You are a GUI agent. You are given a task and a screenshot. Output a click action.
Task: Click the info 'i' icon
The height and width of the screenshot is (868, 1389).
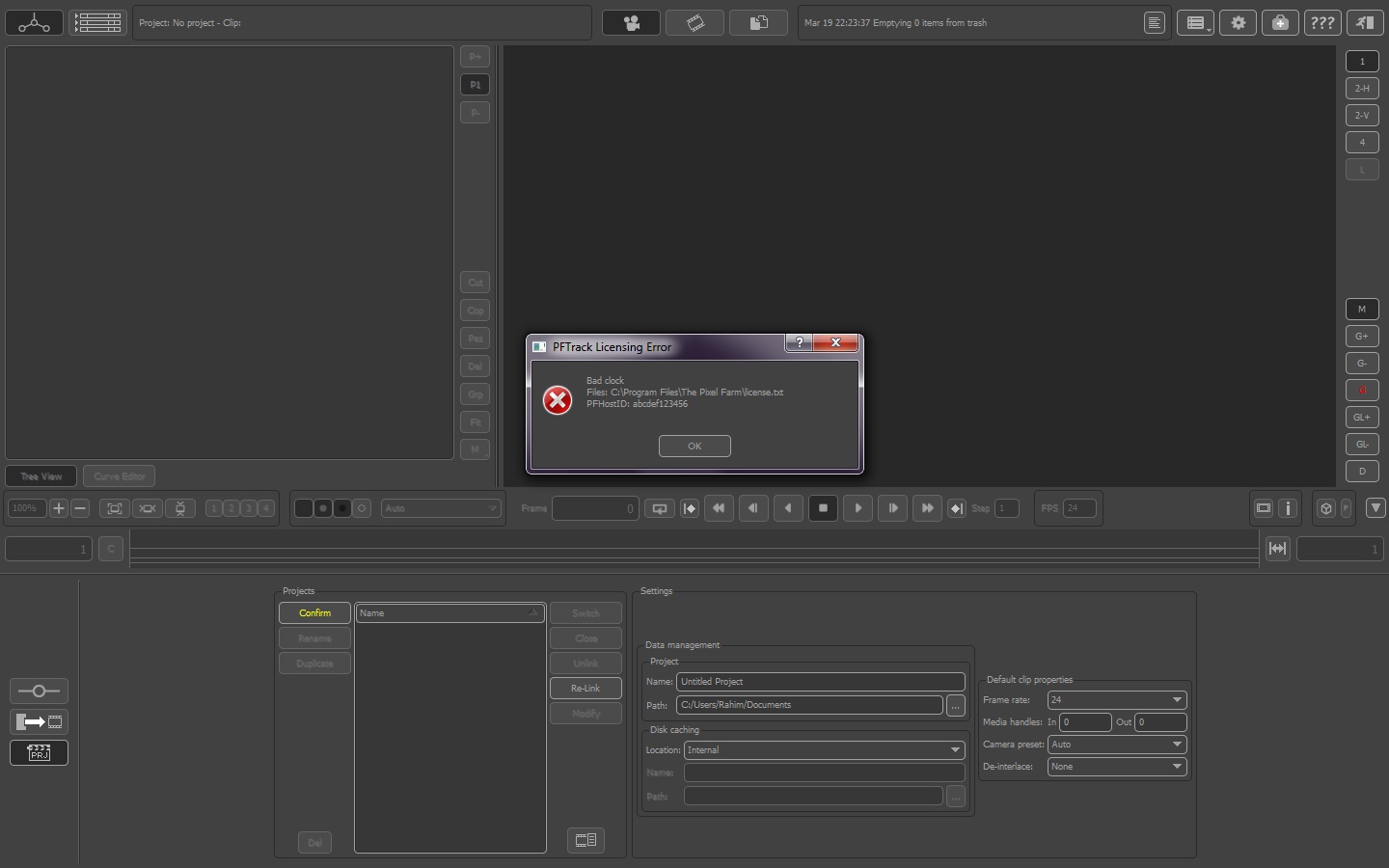(1288, 508)
